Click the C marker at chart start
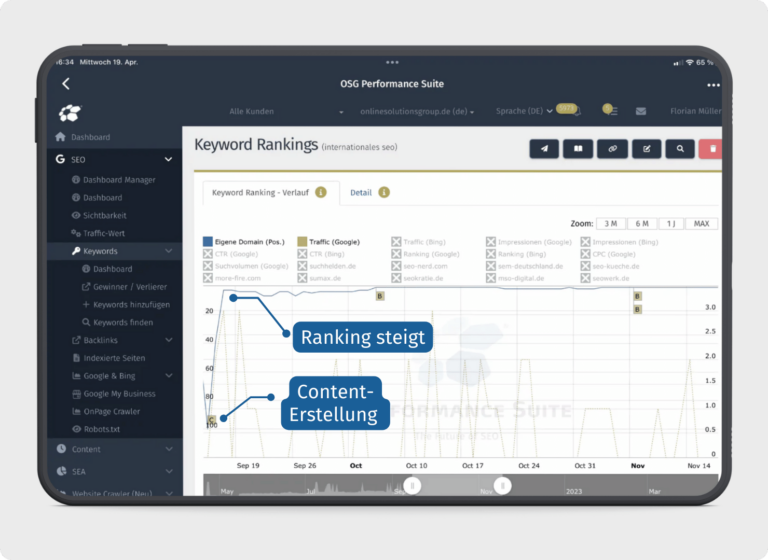 [x=212, y=419]
